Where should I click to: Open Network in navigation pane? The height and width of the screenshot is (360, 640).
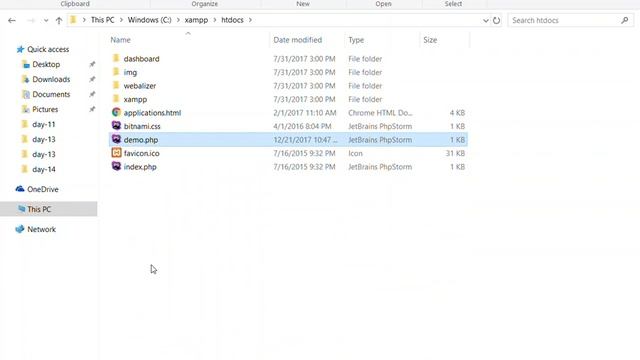coord(41,229)
